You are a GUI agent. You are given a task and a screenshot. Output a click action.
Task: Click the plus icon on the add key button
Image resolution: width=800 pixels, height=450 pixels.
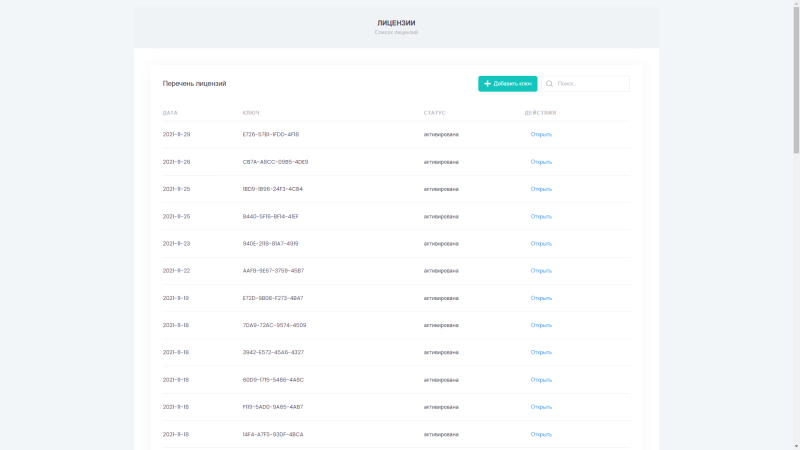[487, 84]
